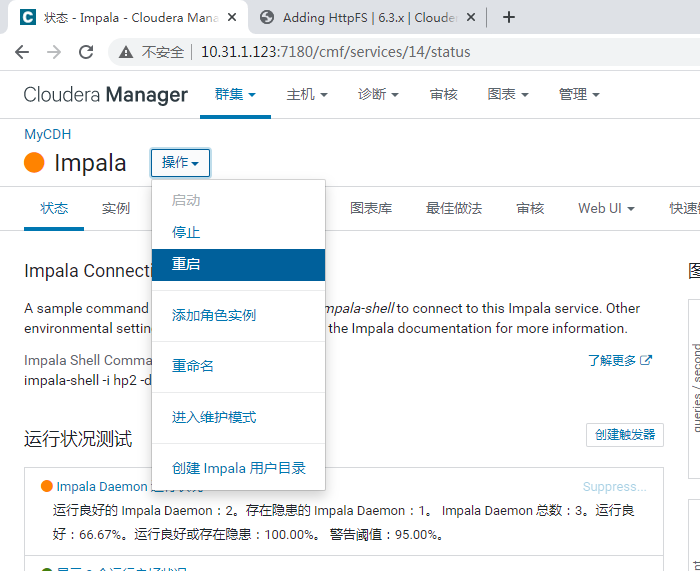Click the browser back arrow

tap(22, 52)
